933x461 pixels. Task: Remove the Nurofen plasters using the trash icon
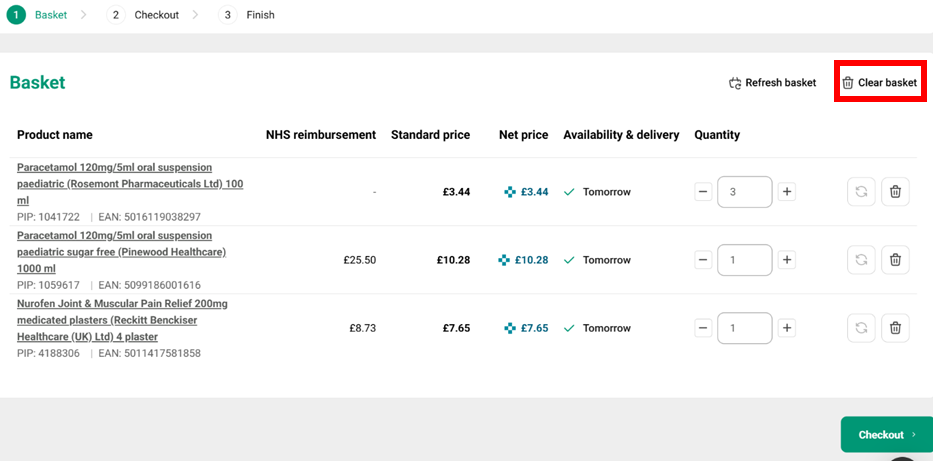895,328
